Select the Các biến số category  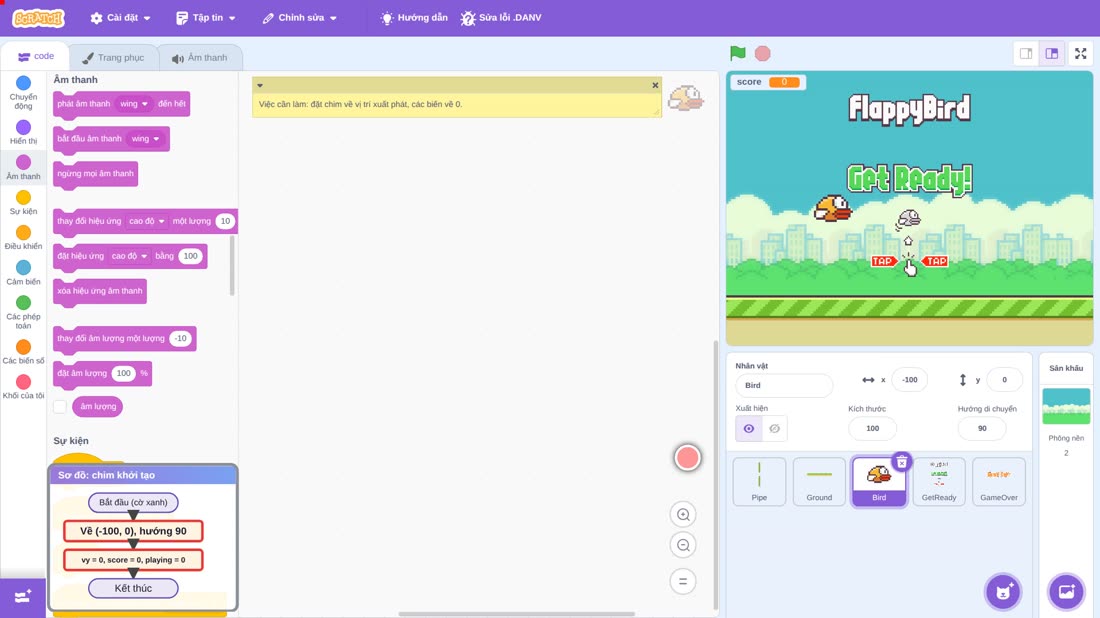[23, 351]
